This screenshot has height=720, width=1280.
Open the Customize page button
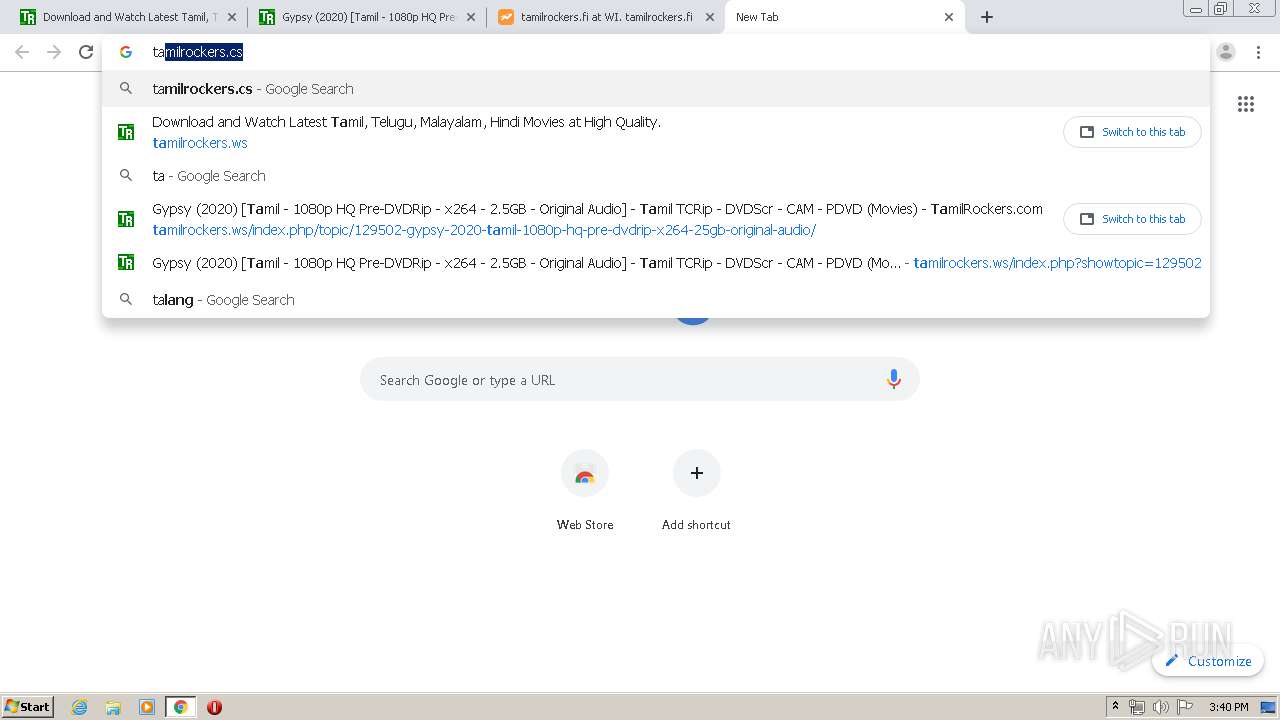point(1208,661)
